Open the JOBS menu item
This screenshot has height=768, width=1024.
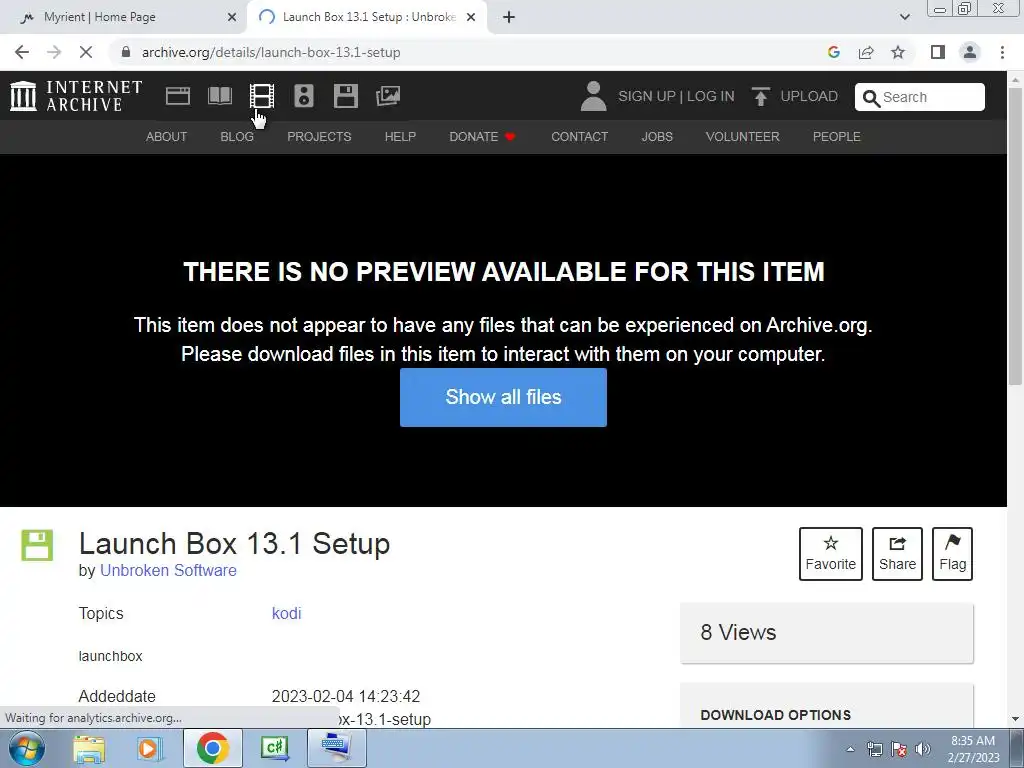point(657,136)
